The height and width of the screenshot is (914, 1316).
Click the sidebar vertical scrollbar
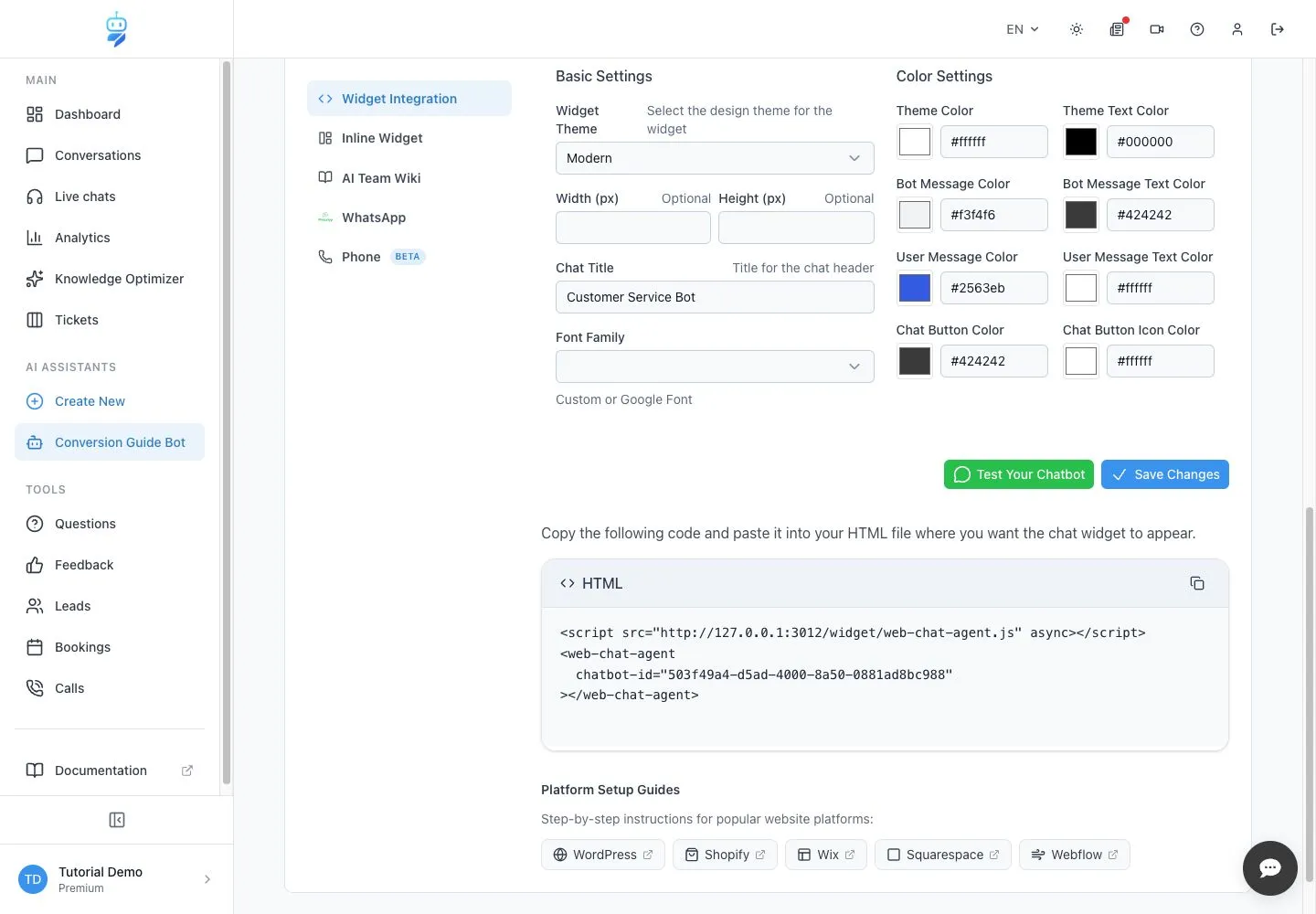pyautogui.click(x=227, y=422)
